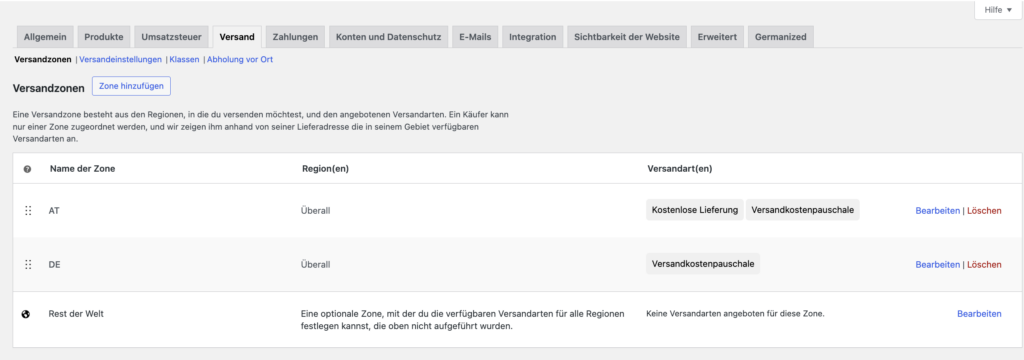Open the Hilfe dropdown
This screenshot has width=1024, height=360.
pyautogui.click(x=998, y=10)
